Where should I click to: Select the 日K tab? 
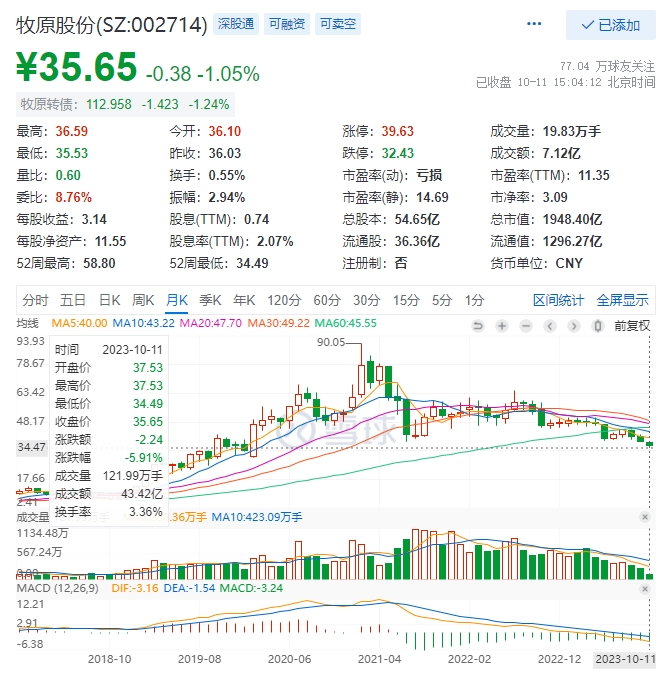coord(109,300)
